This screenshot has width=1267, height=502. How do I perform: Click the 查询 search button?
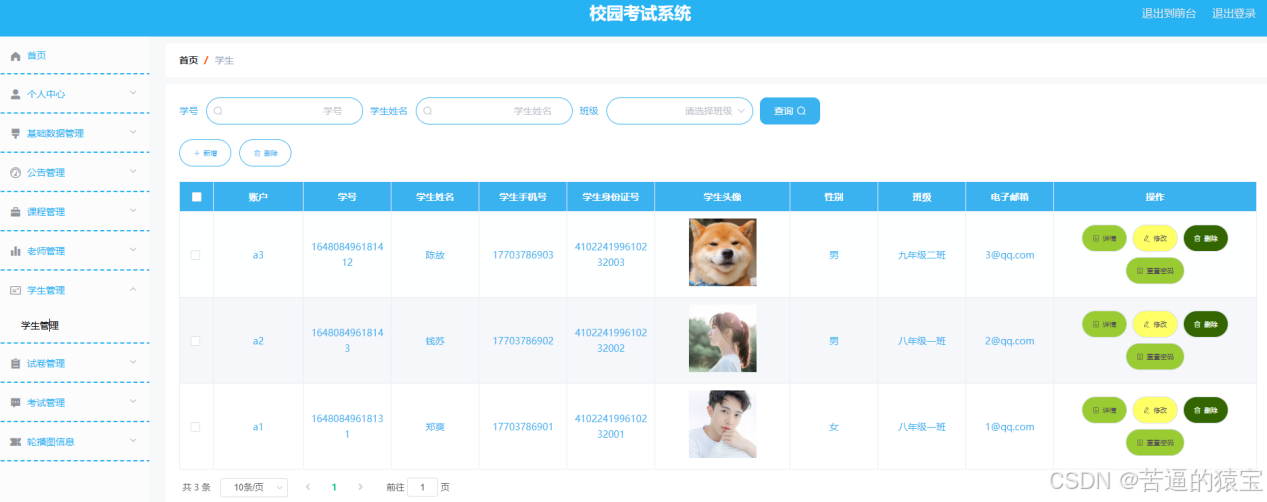tap(790, 111)
